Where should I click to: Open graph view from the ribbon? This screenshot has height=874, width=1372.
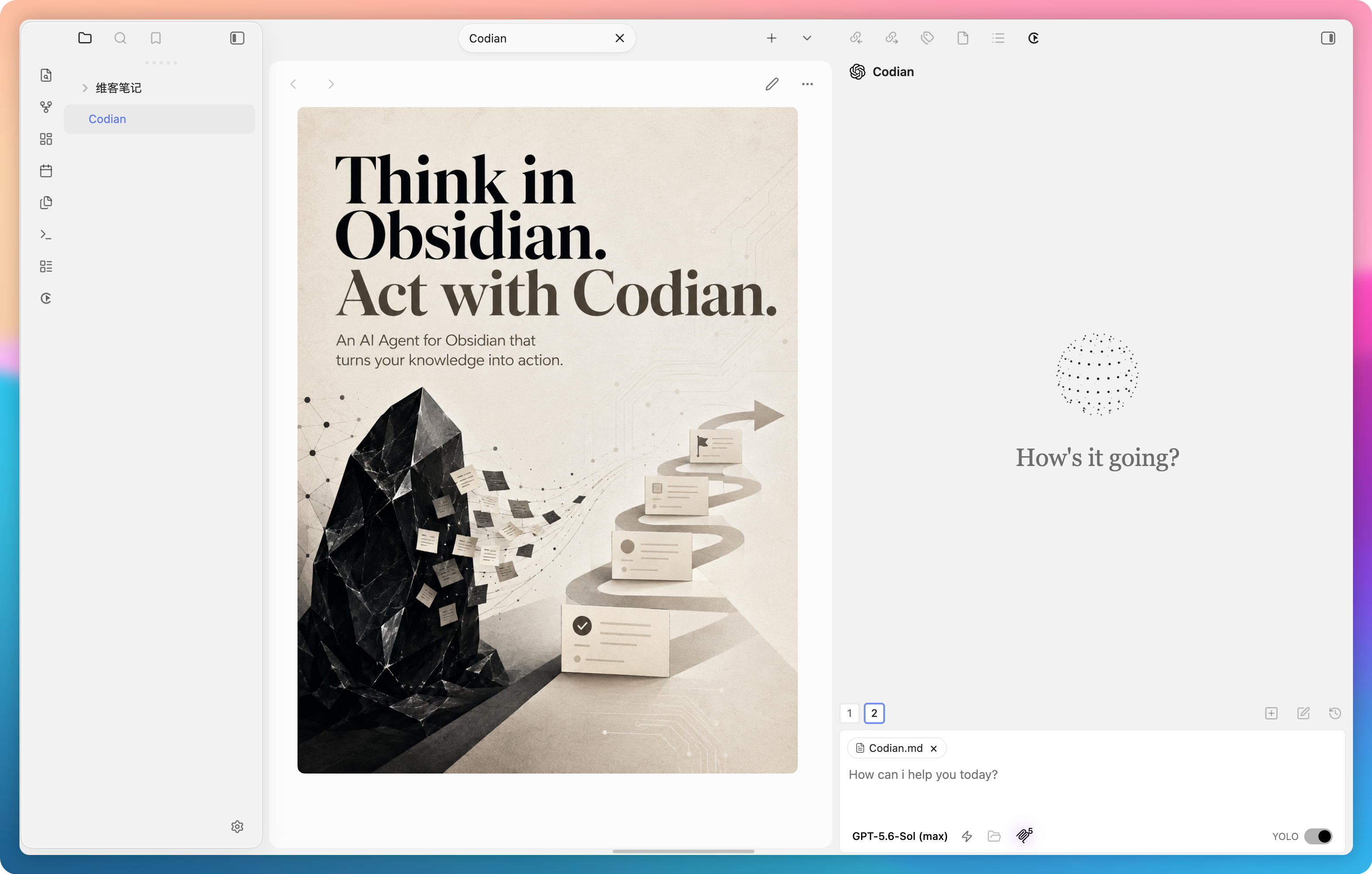tap(46, 107)
